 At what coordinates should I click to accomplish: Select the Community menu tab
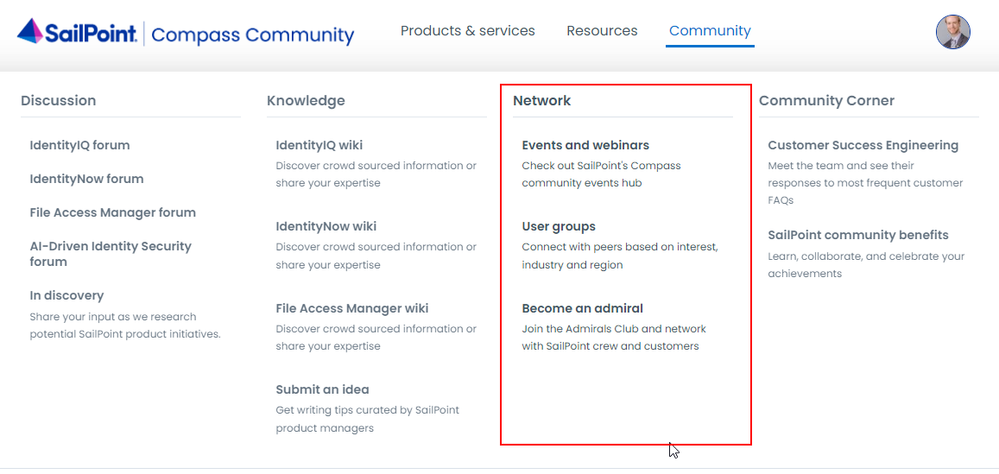pyautogui.click(x=709, y=31)
